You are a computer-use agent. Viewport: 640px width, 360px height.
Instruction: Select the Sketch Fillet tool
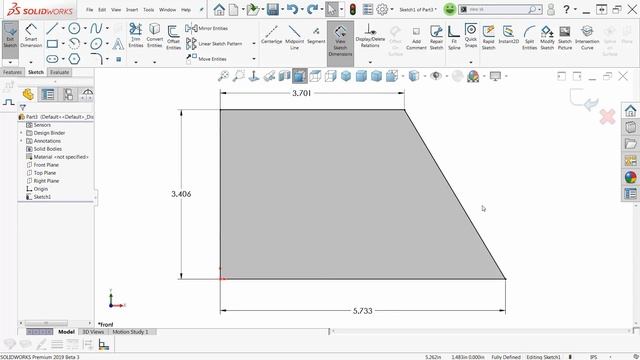[96, 59]
